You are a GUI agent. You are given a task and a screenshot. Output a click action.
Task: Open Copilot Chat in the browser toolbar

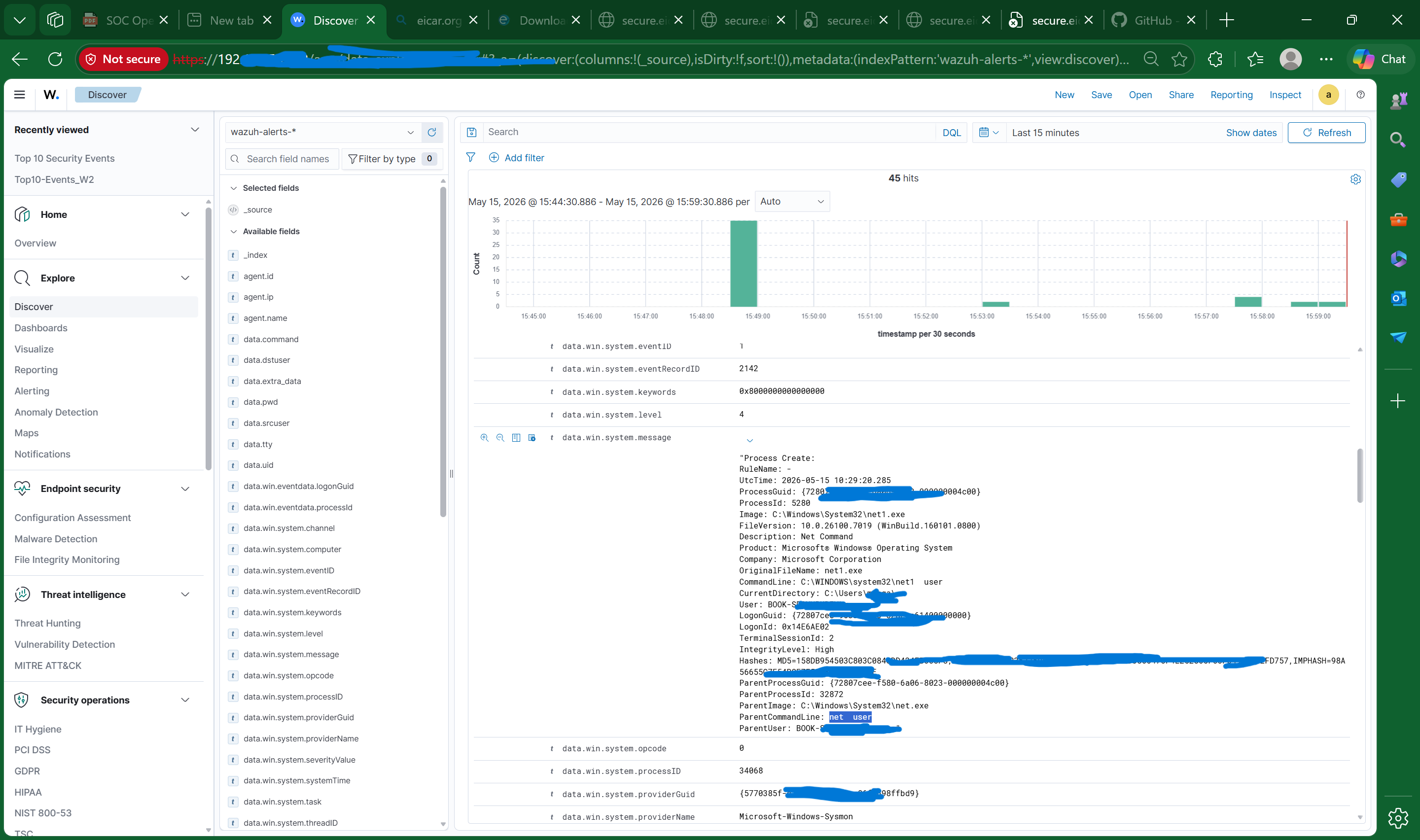[x=1379, y=59]
